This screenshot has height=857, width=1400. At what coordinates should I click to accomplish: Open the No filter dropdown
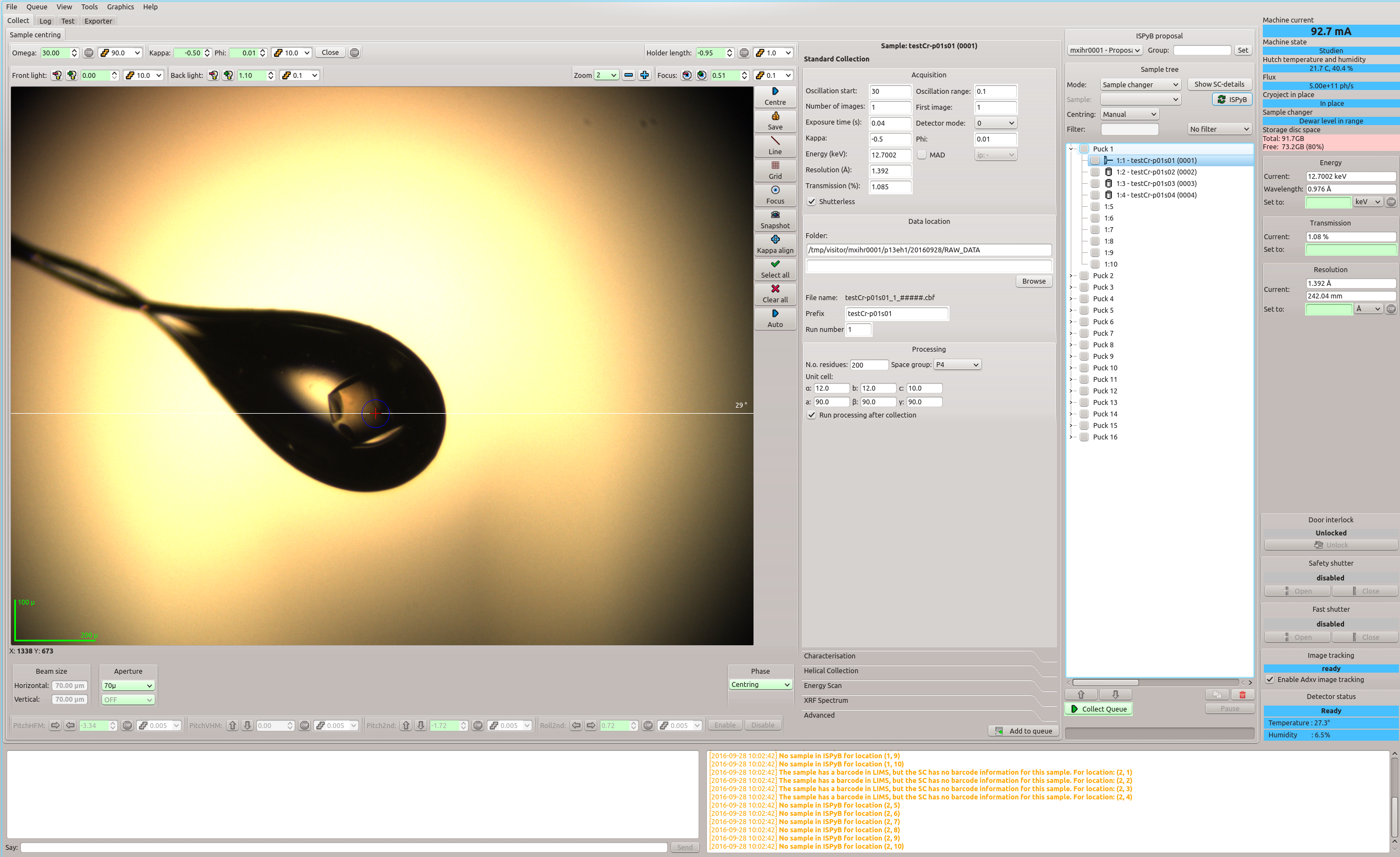point(1219,129)
